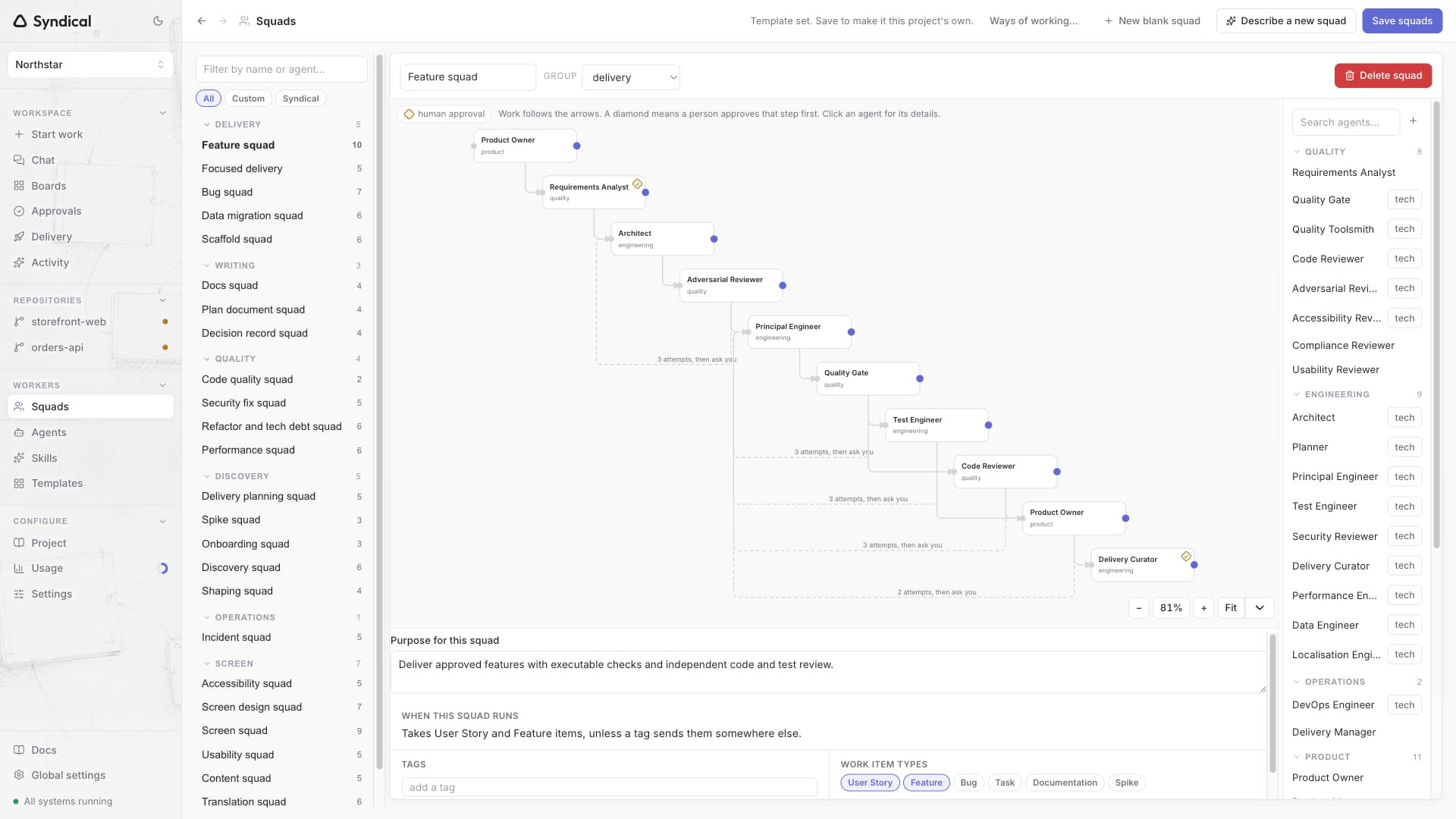Select Screen design squad
Viewport: 1456px width, 819px height.
[281, 707]
